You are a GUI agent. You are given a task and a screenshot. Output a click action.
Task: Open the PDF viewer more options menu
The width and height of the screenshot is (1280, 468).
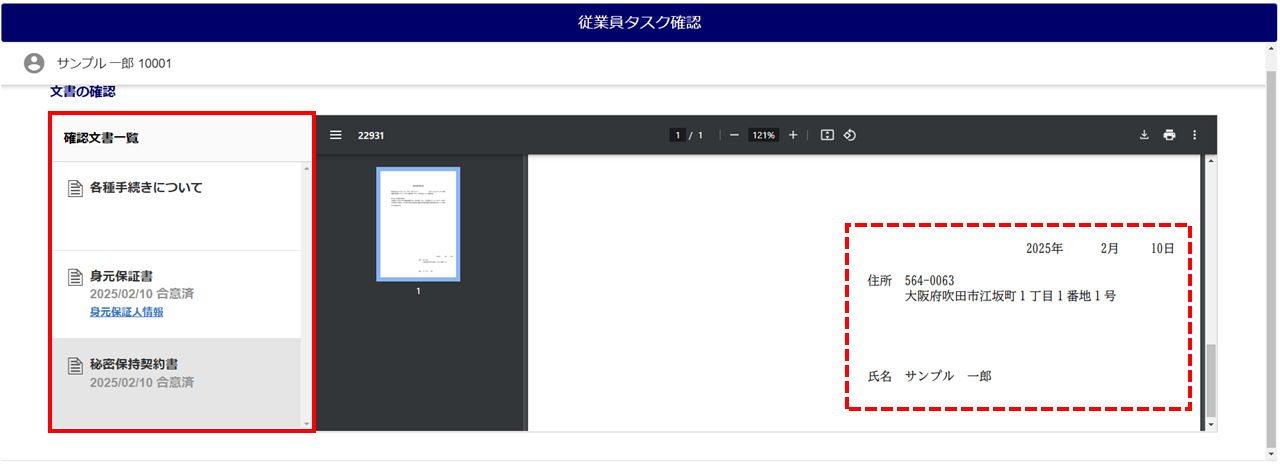[1194, 136]
